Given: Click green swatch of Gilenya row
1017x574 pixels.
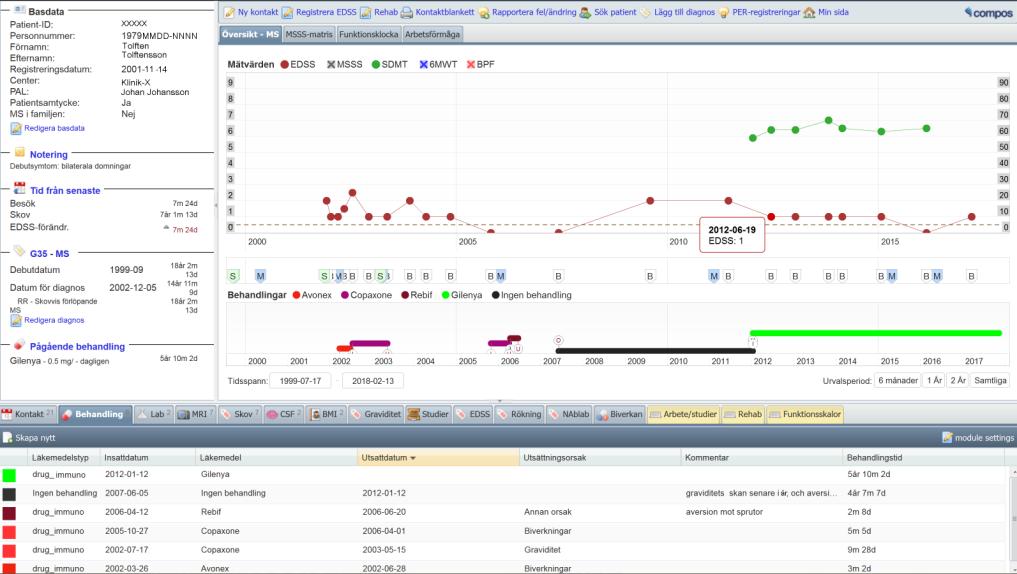Looking at the screenshot, I should click(x=9, y=475).
